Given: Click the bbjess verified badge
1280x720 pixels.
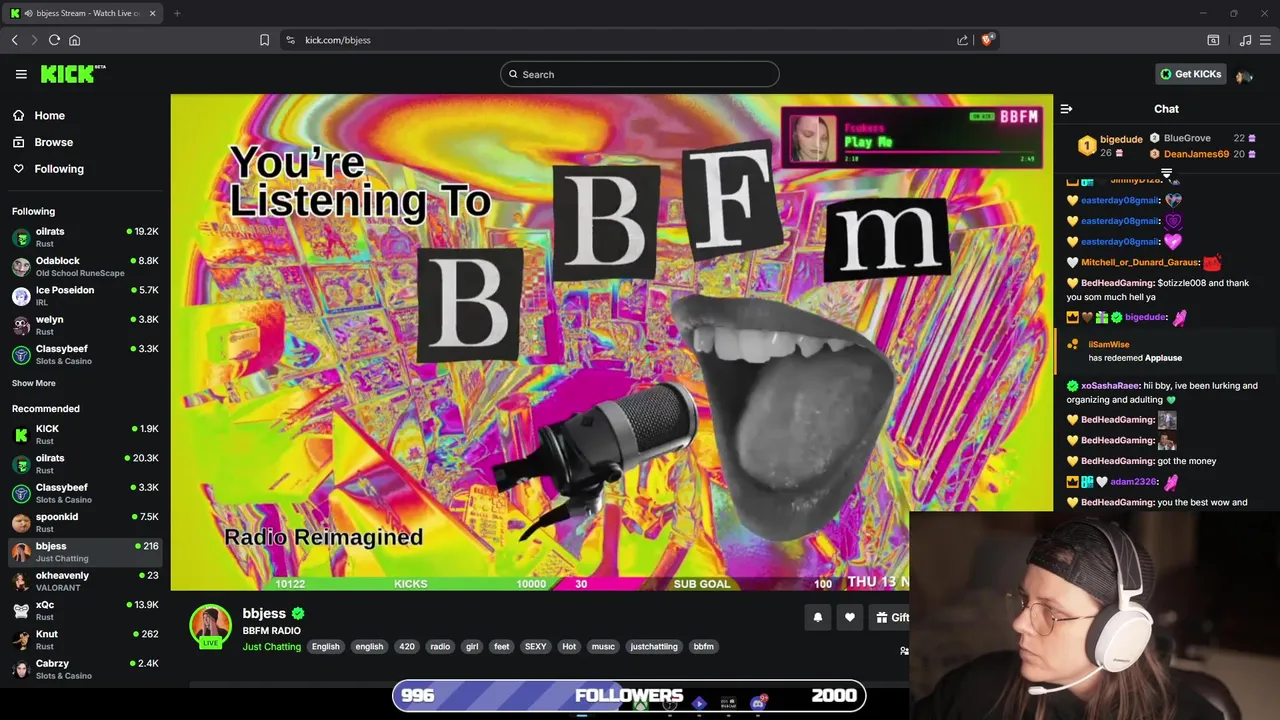Looking at the screenshot, I should 298,613.
